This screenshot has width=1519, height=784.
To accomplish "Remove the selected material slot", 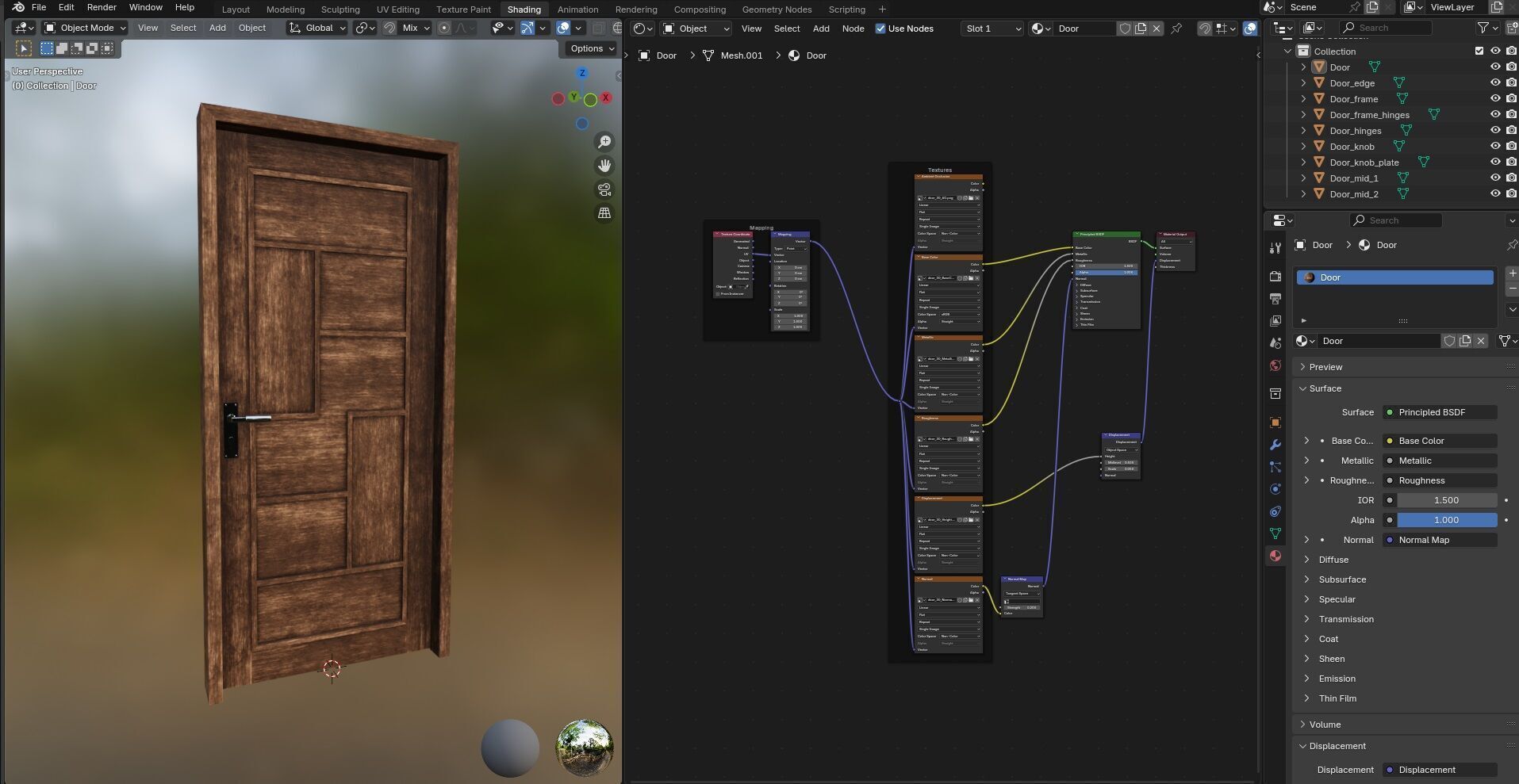I will [1512, 289].
